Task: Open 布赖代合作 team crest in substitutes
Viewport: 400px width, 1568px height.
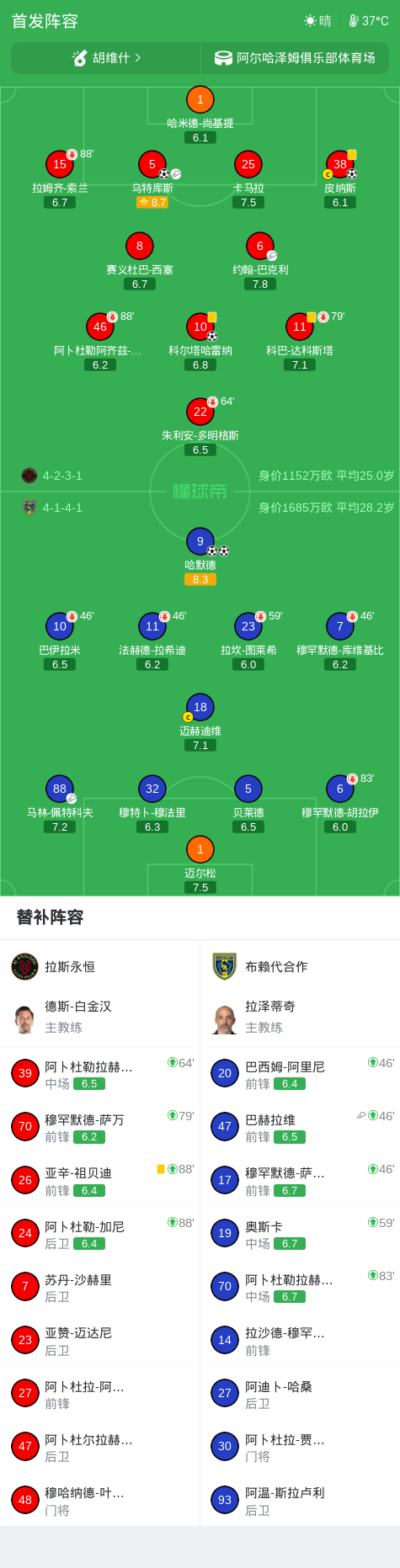Action: (225, 966)
